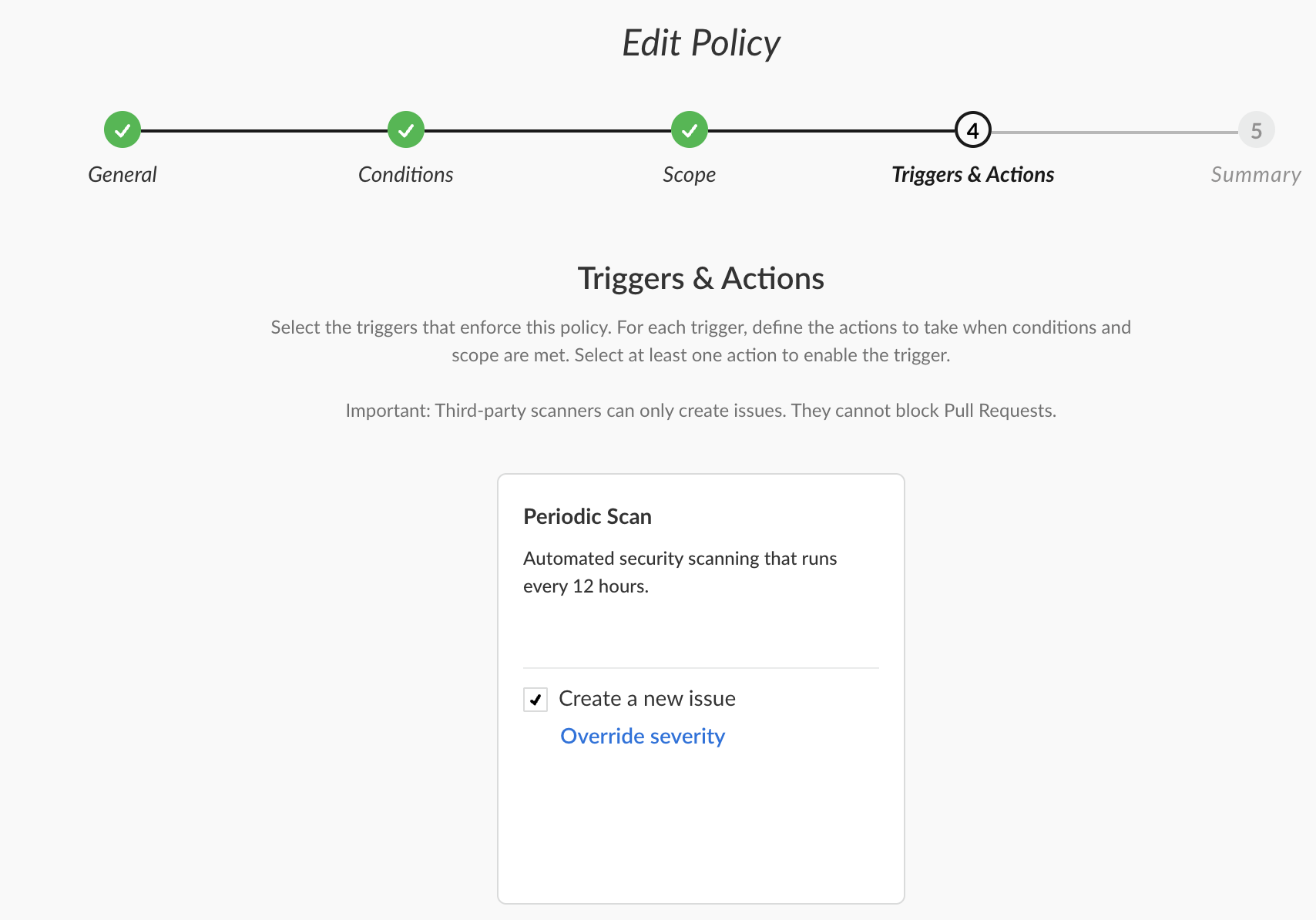Image resolution: width=1316 pixels, height=920 pixels.
Task: Click the step 4 circle indicator
Action: tap(973, 130)
